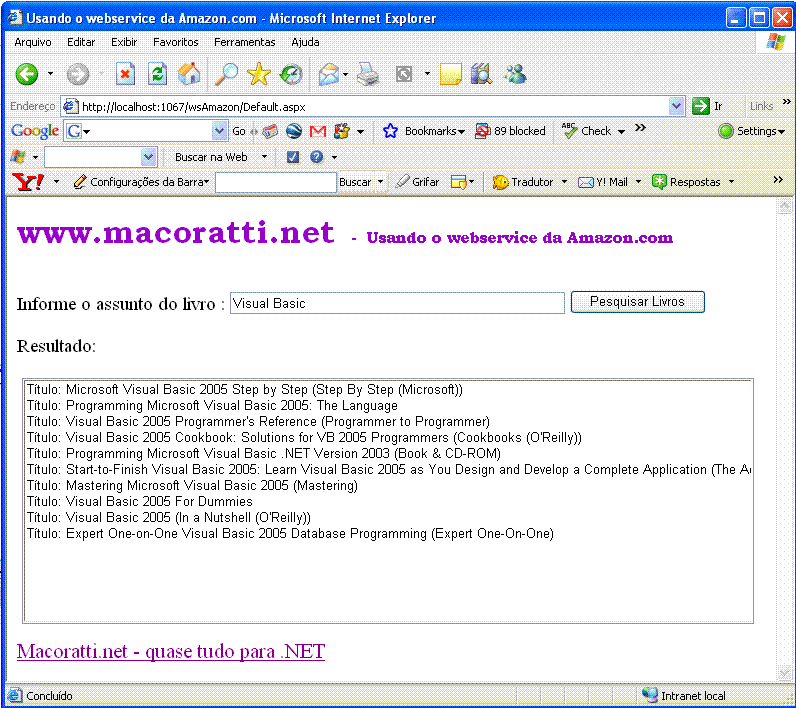This screenshot has width=796, height=708.
Task: Click the book subject input with Visual Basic
Action: [397, 303]
